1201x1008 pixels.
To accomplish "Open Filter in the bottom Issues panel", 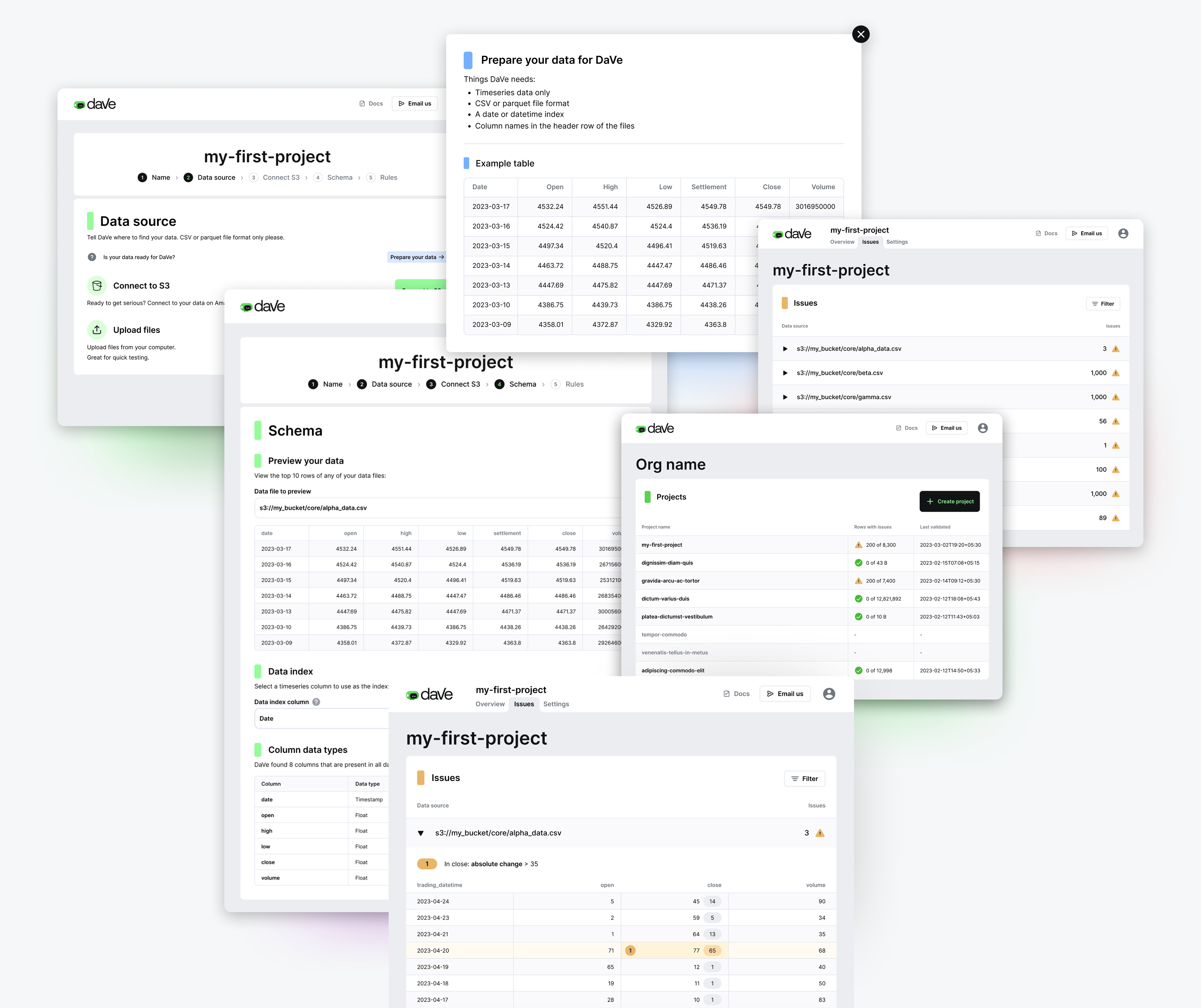I will point(804,779).
